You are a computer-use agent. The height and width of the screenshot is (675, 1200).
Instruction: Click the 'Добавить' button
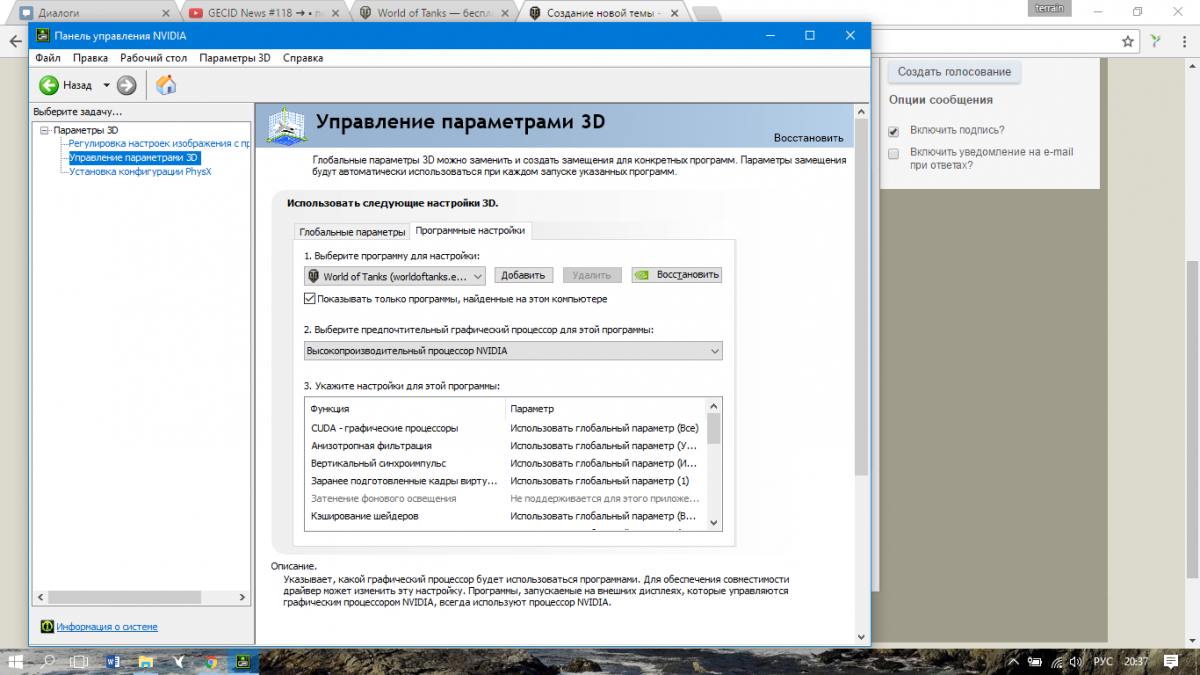[523, 276]
